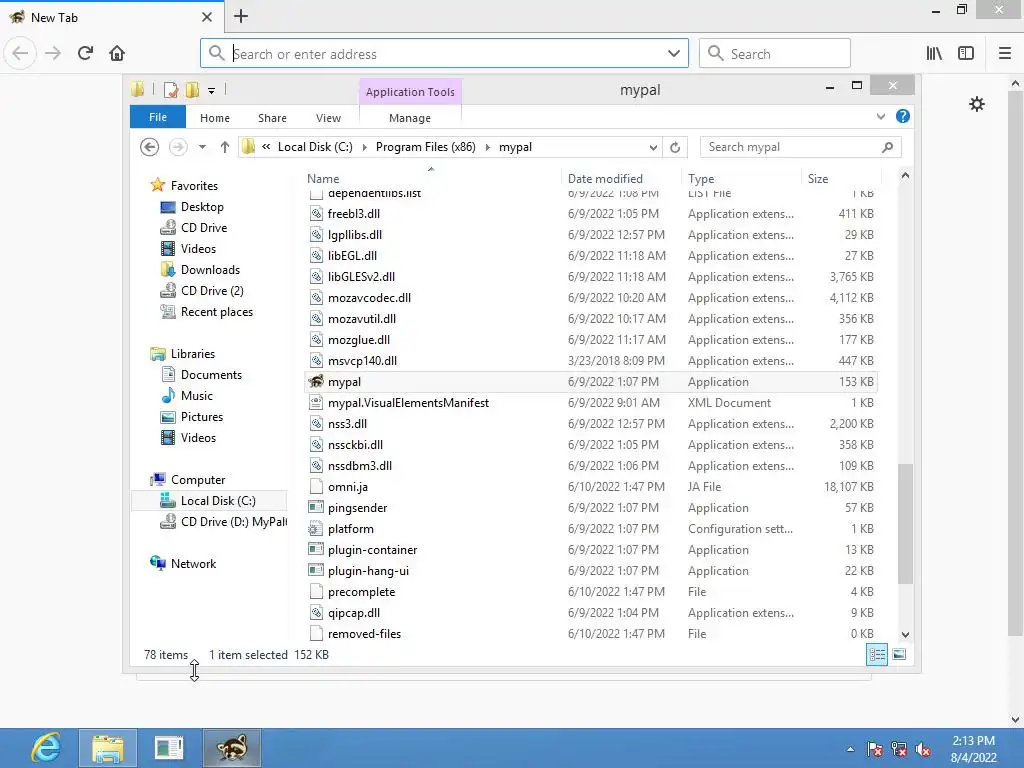Open the browser hamburger menu

(1004, 53)
